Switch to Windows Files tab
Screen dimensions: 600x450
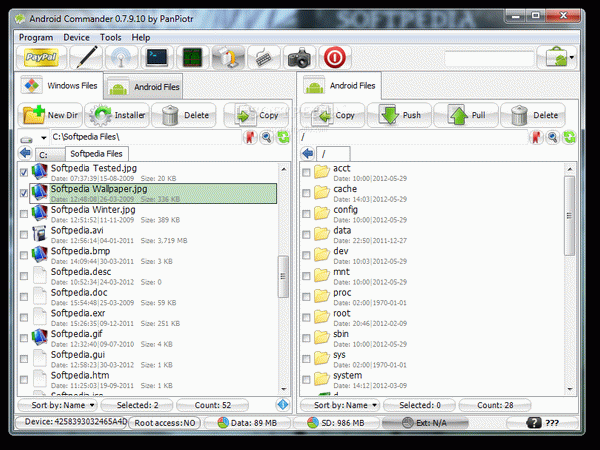point(60,85)
